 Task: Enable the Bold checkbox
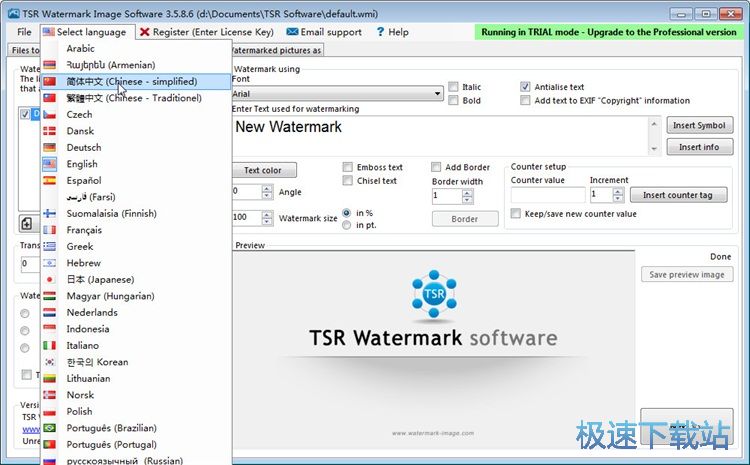tap(453, 100)
